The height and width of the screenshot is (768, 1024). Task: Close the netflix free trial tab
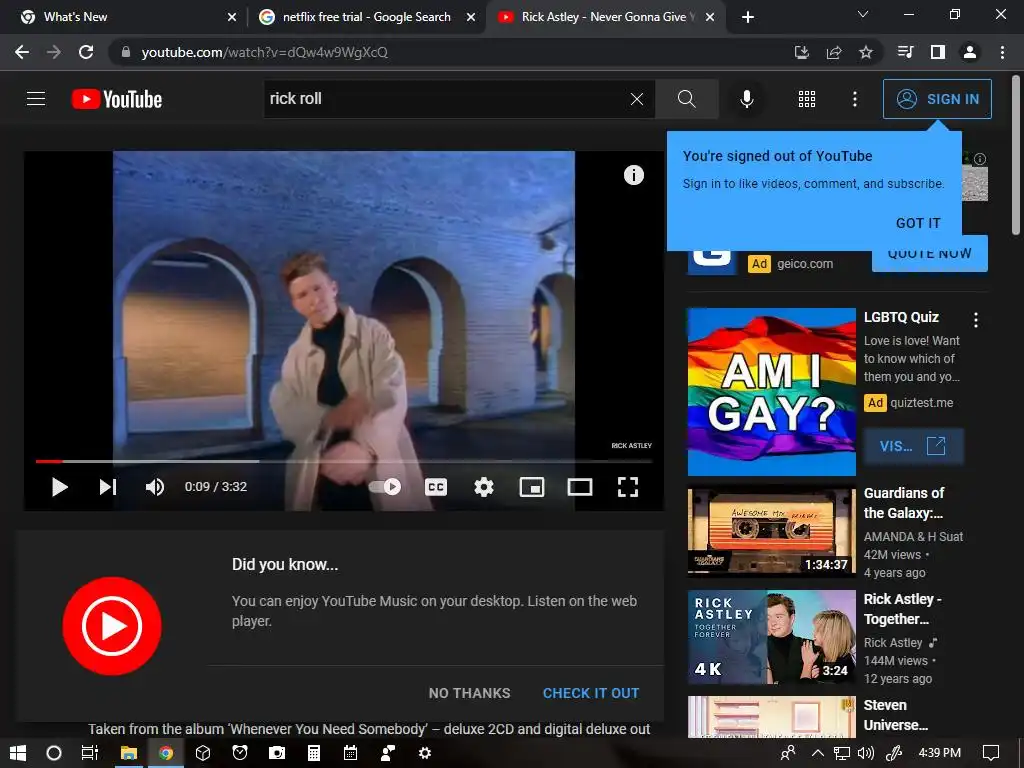[x=470, y=18]
